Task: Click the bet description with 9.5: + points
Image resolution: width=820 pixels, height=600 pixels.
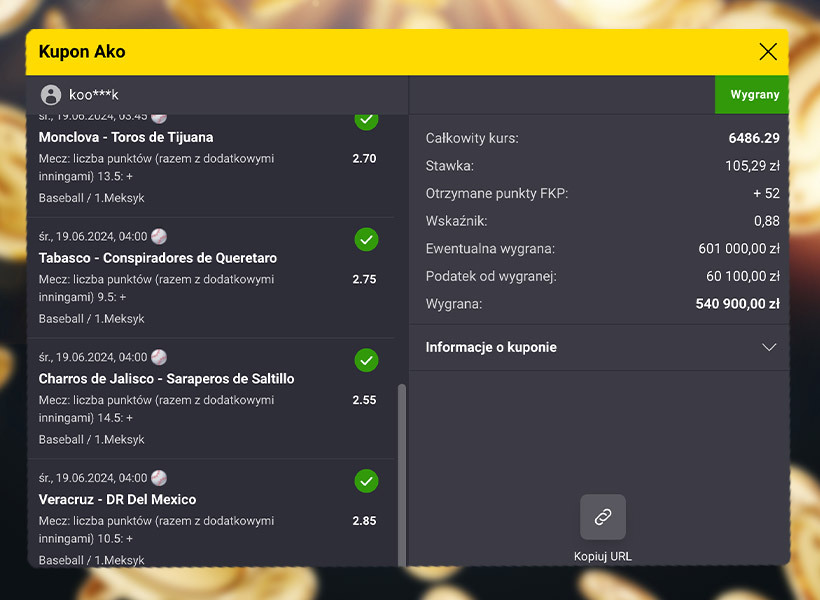Action: 156,288
